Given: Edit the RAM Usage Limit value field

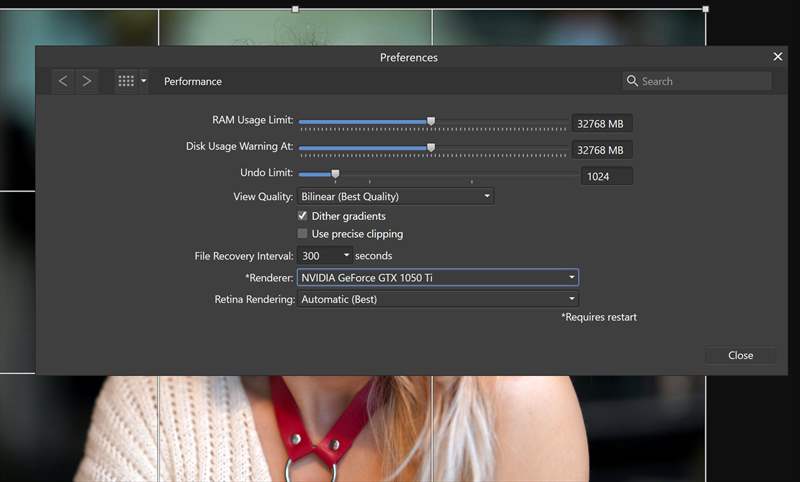Looking at the screenshot, I should 602,123.
